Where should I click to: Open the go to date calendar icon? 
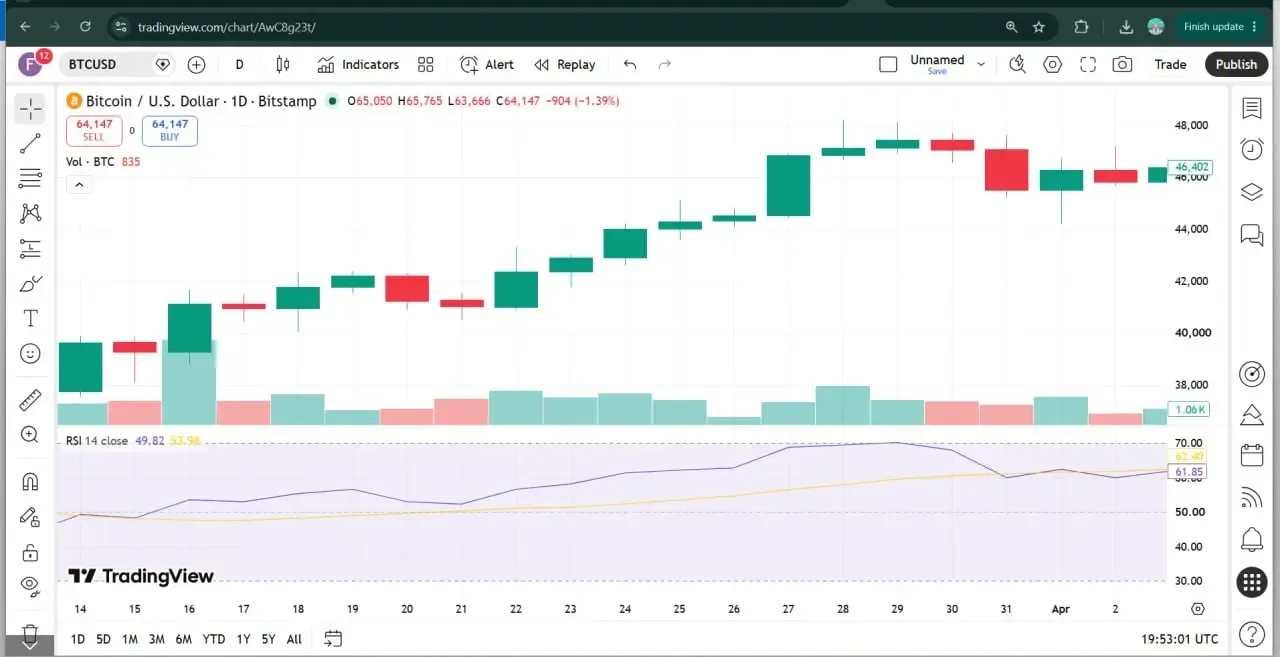tap(333, 638)
